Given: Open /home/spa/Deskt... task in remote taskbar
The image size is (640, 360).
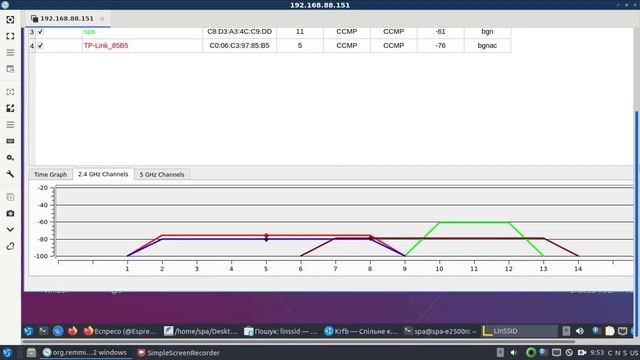Looking at the screenshot, I should 201,331.
